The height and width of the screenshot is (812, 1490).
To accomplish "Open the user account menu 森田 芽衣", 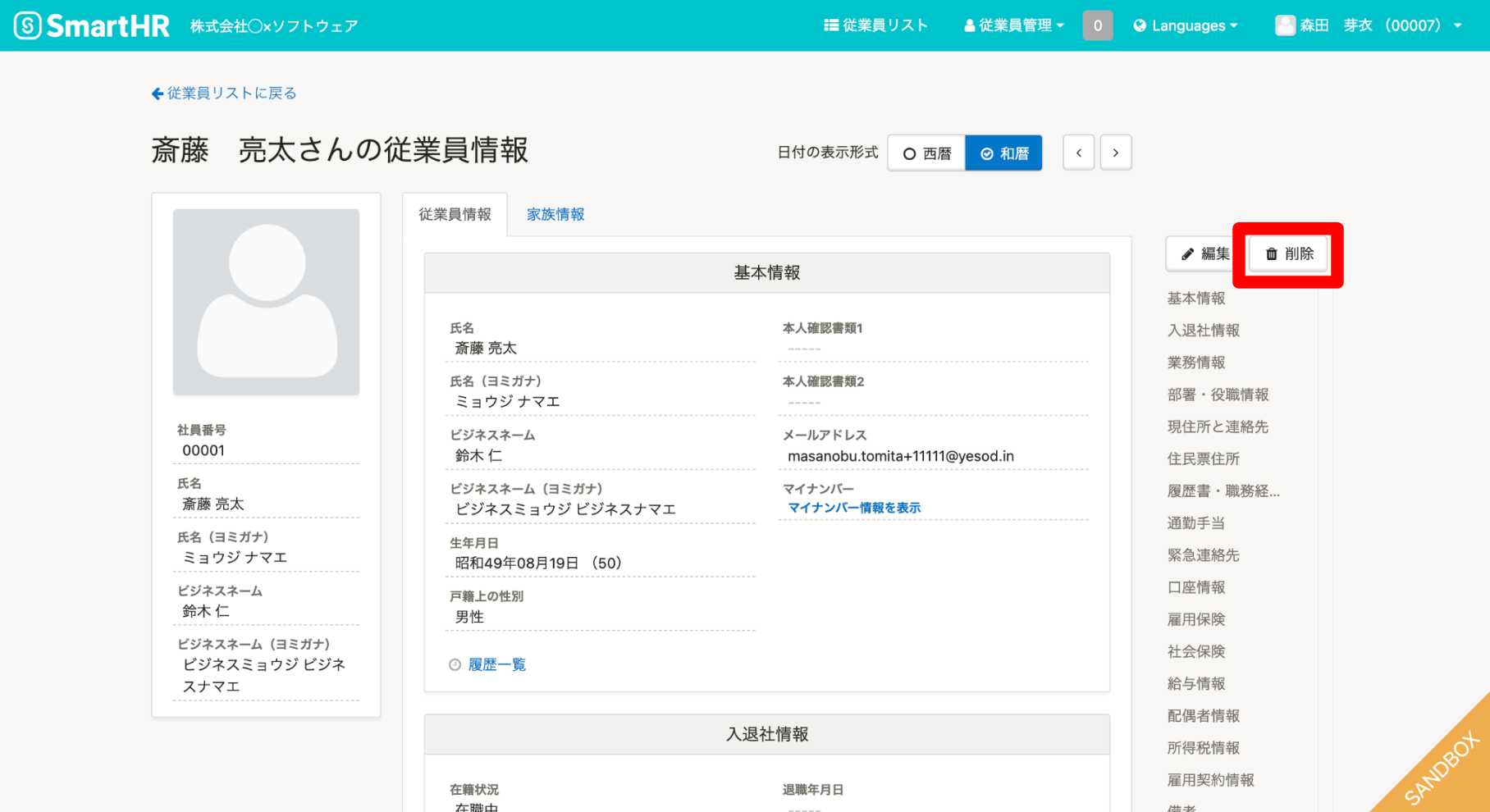I will point(1369,25).
